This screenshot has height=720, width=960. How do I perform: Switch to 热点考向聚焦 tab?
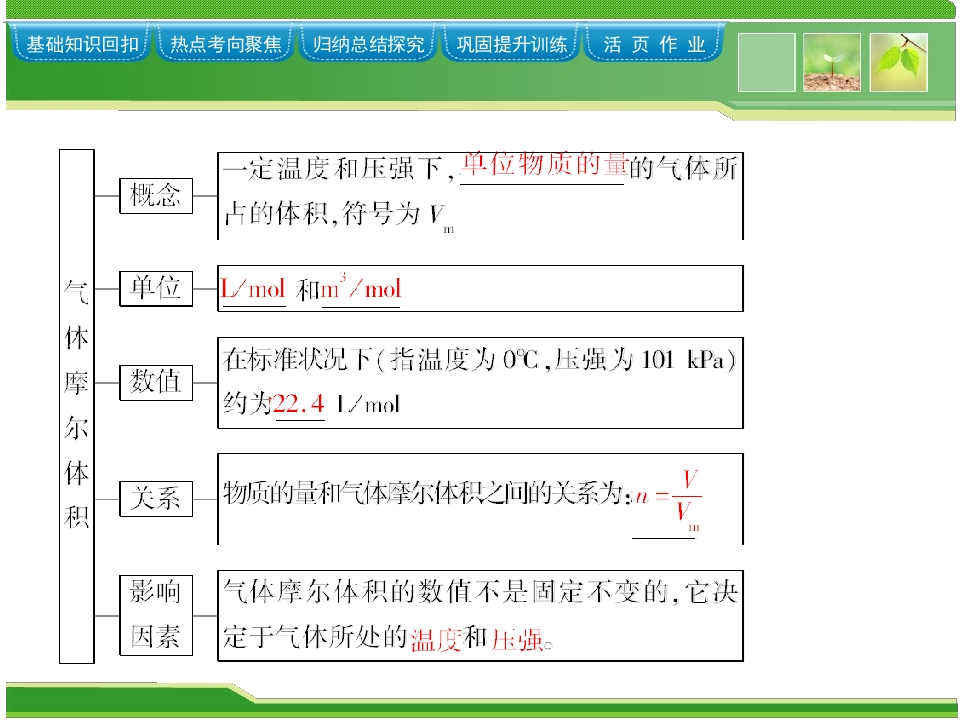225,43
